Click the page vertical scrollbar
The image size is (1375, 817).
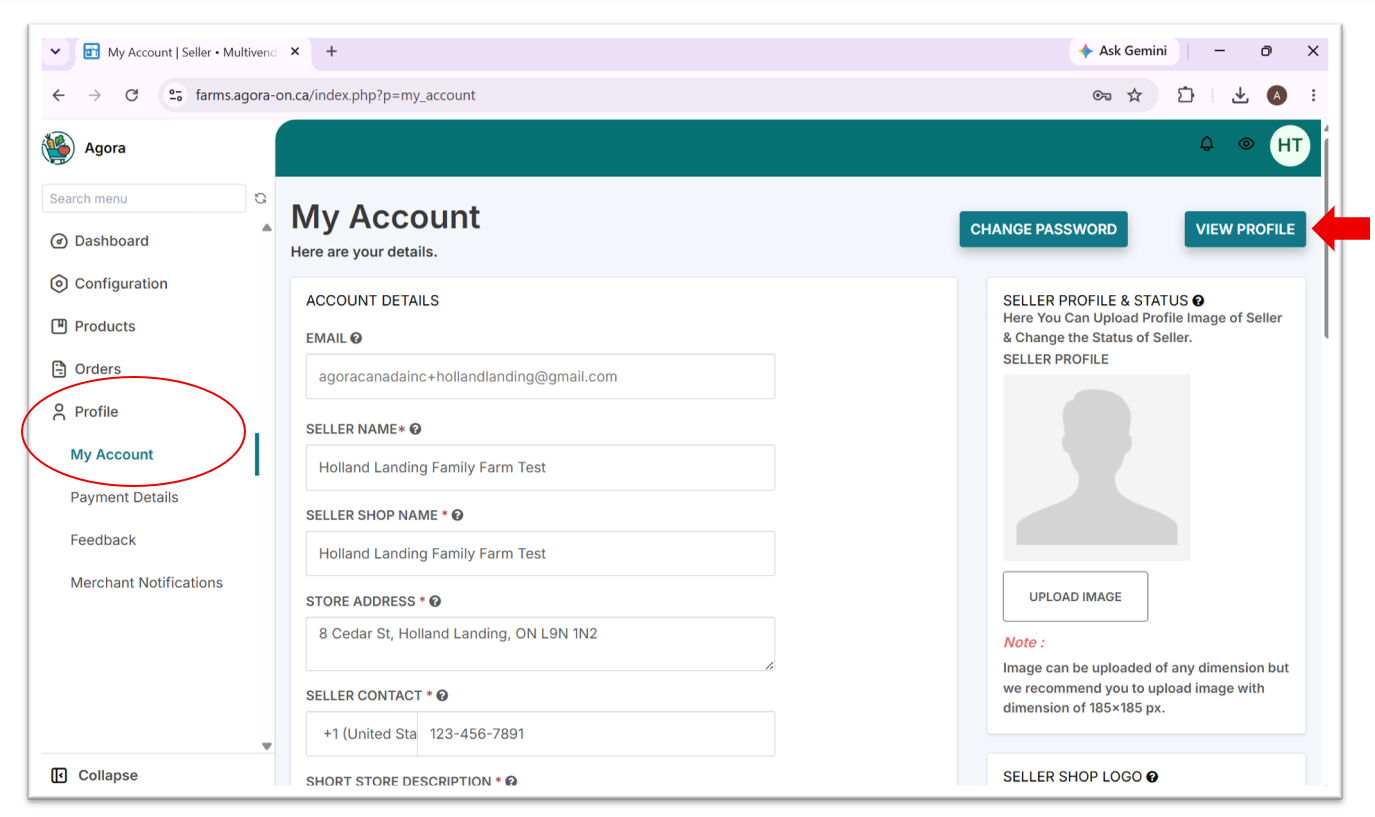[1324, 237]
